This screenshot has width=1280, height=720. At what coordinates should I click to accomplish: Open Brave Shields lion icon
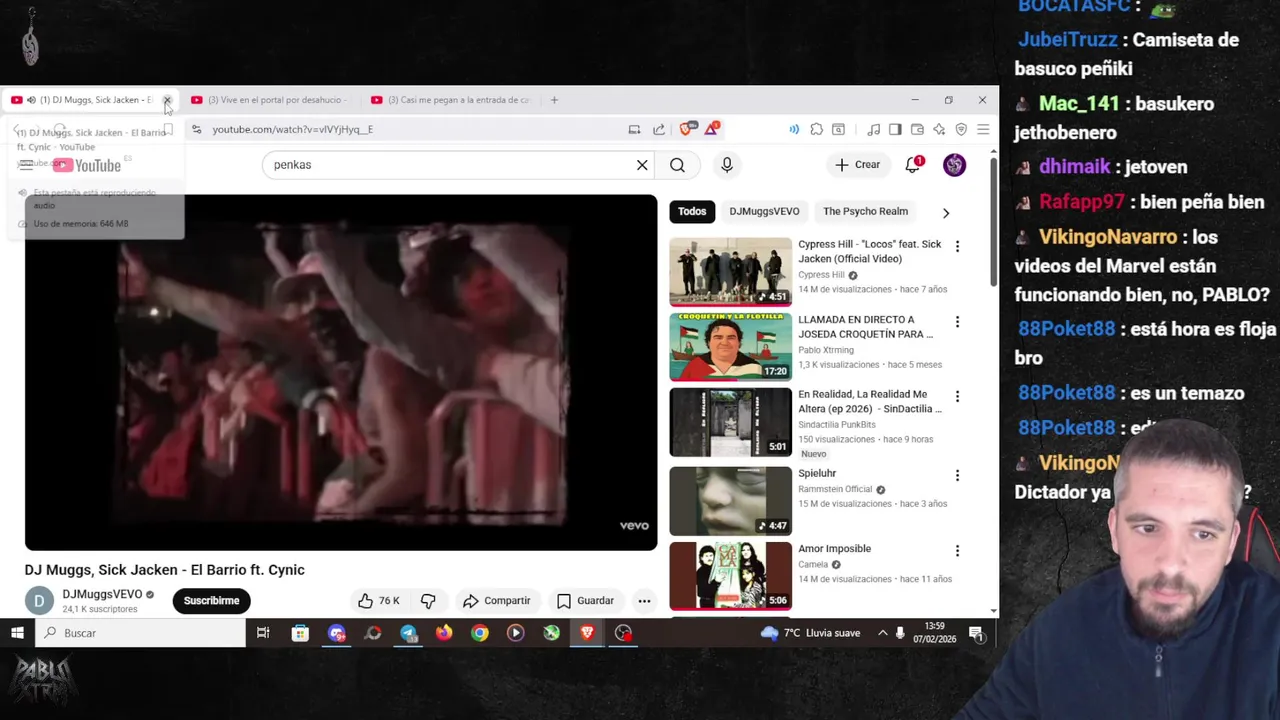[686, 129]
